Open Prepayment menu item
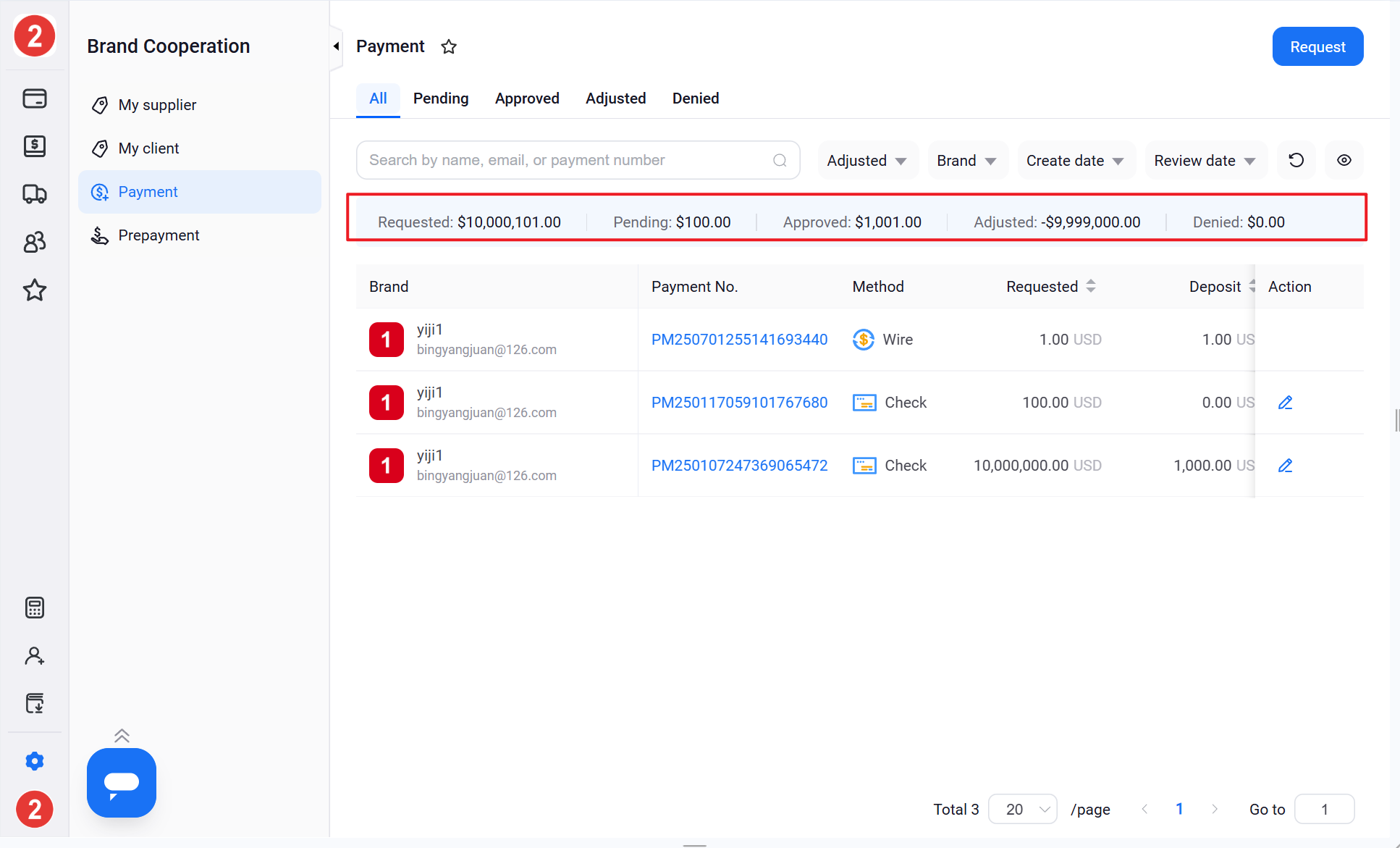This screenshot has width=1400, height=848. coord(200,235)
